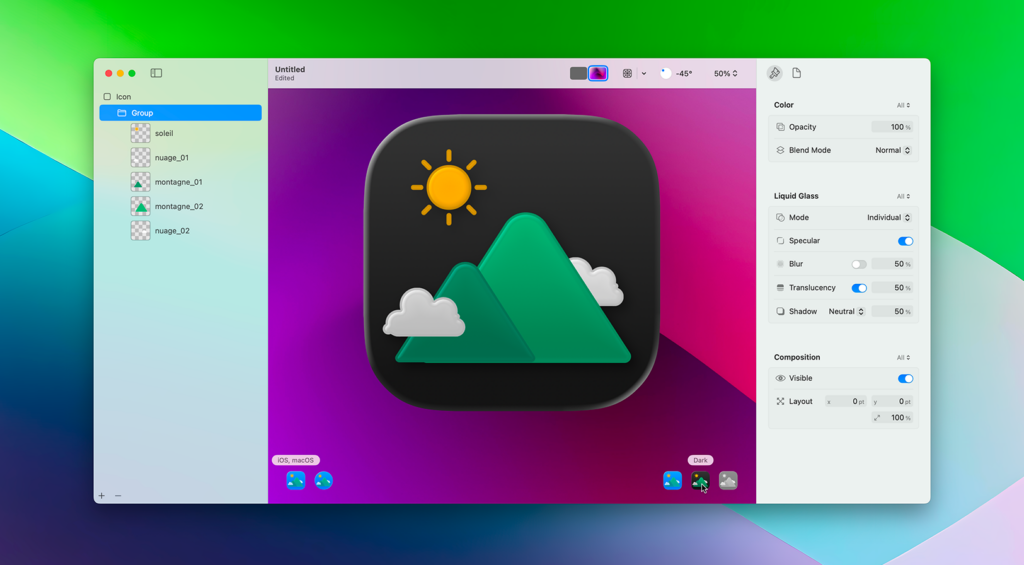
Task: Choose the circular platform preview icon
Action: pyautogui.click(x=323, y=481)
